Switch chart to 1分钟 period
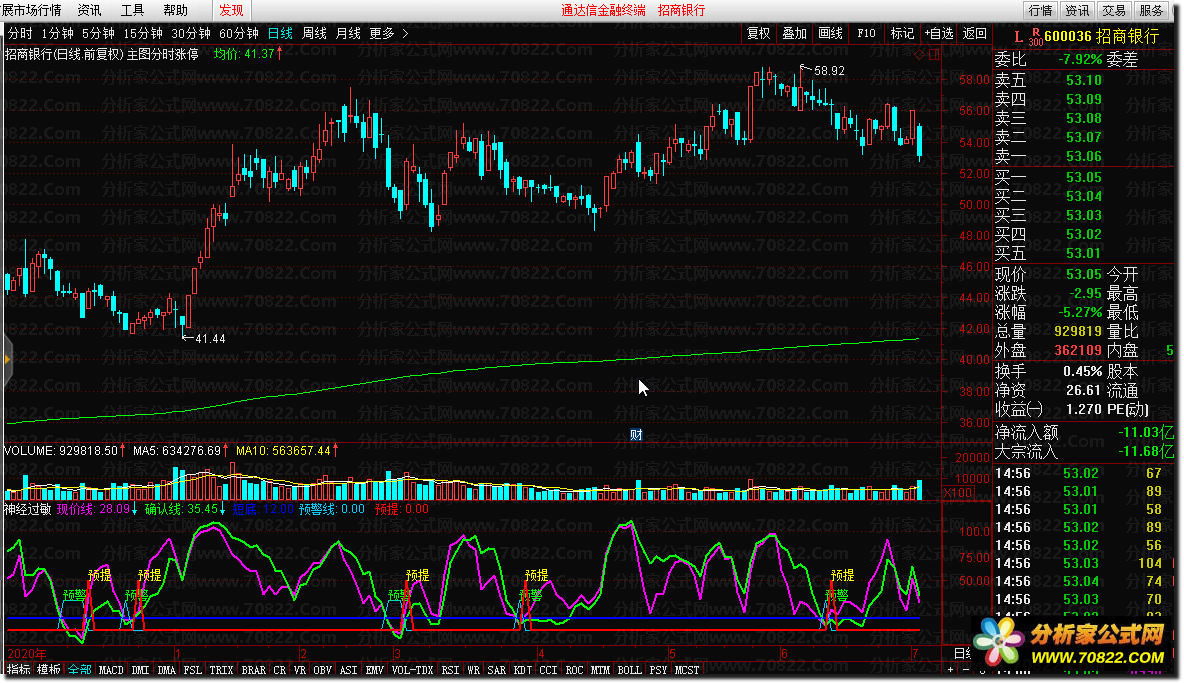 57,33
